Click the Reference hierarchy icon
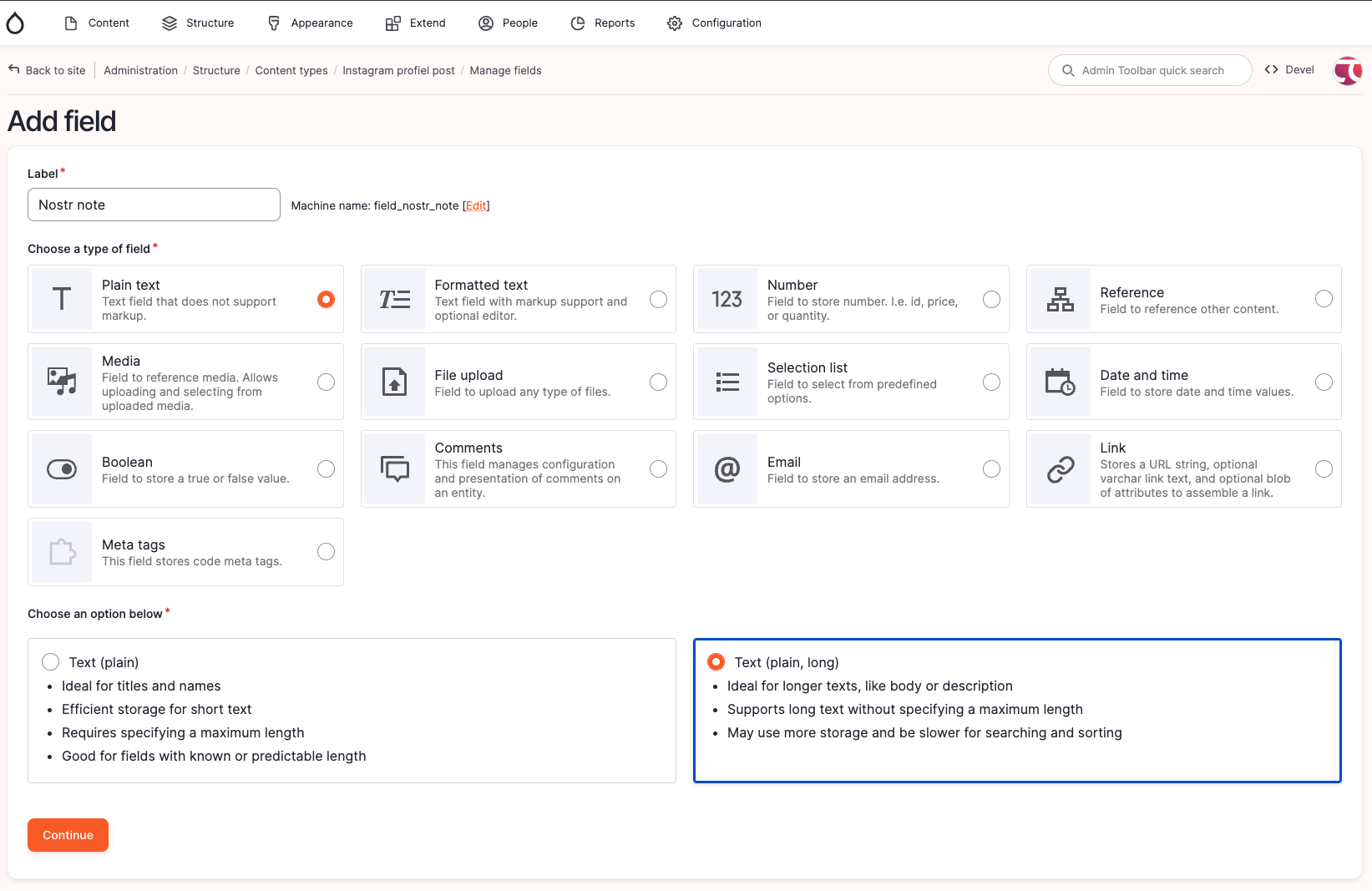1372x891 pixels. pyautogui.click(x=1060, y=299)
